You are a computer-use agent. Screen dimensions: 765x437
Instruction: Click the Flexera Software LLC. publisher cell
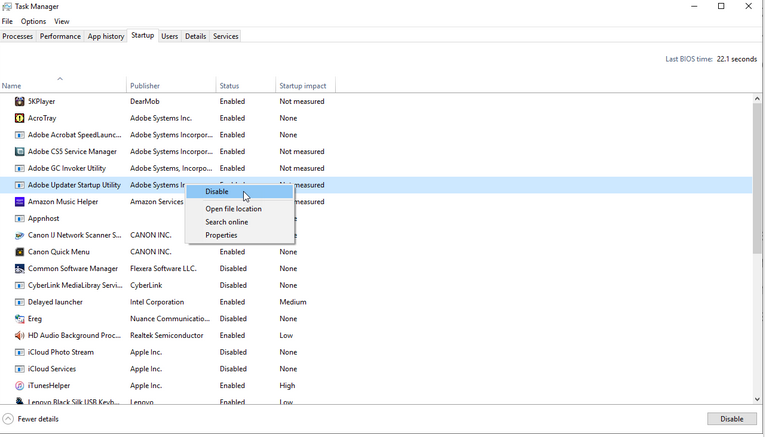coord(163,268)
